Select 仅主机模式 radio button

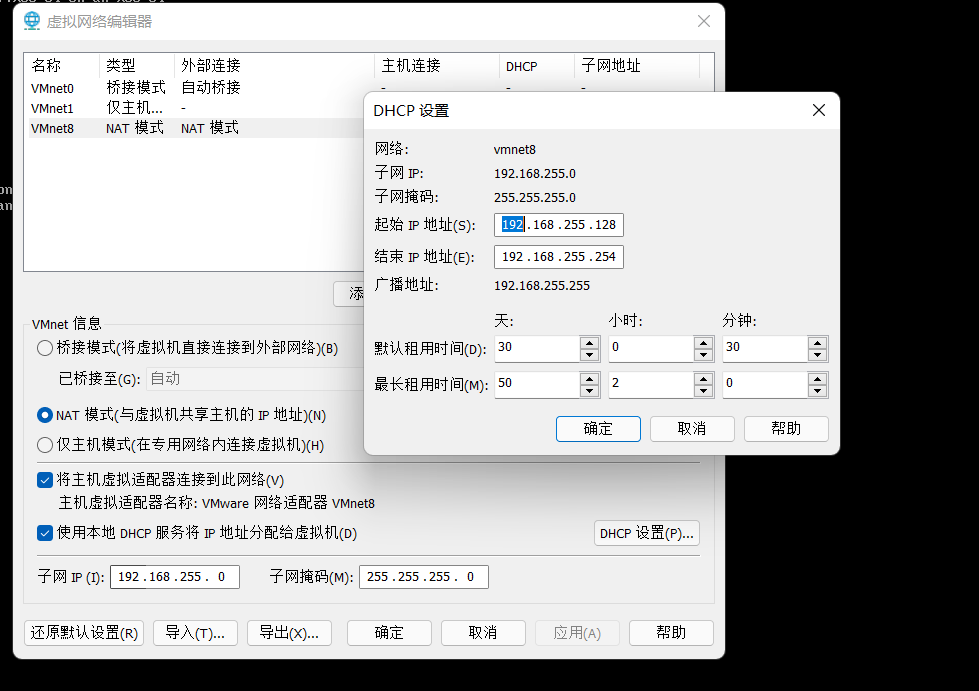[44, 445]
